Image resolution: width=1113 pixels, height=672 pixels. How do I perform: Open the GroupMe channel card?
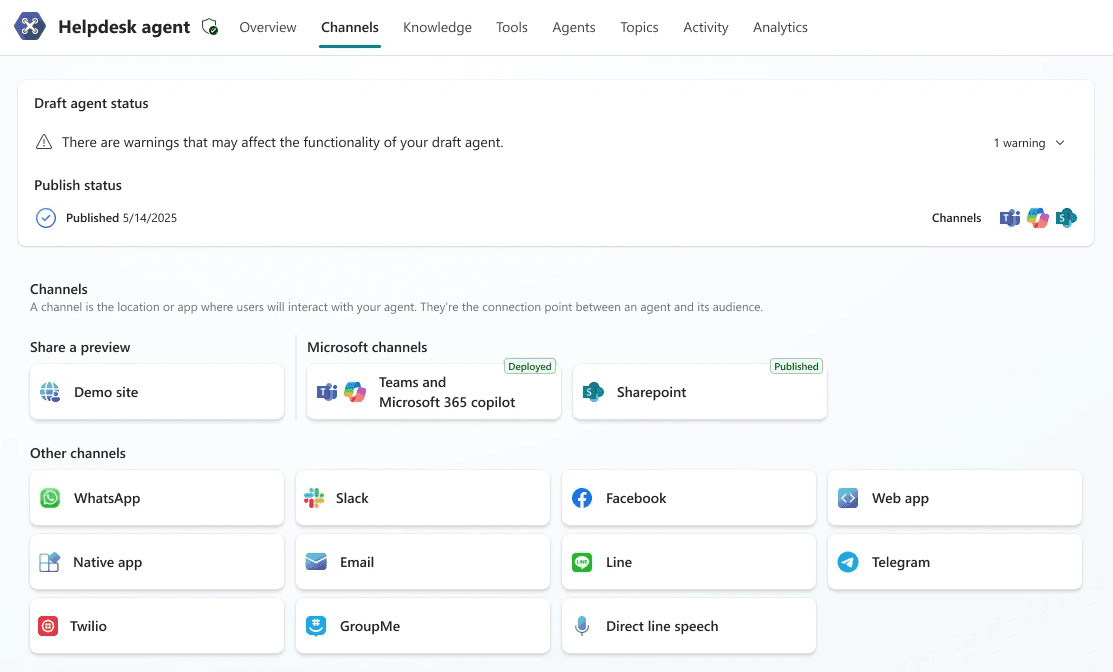(x=423, y=626)
